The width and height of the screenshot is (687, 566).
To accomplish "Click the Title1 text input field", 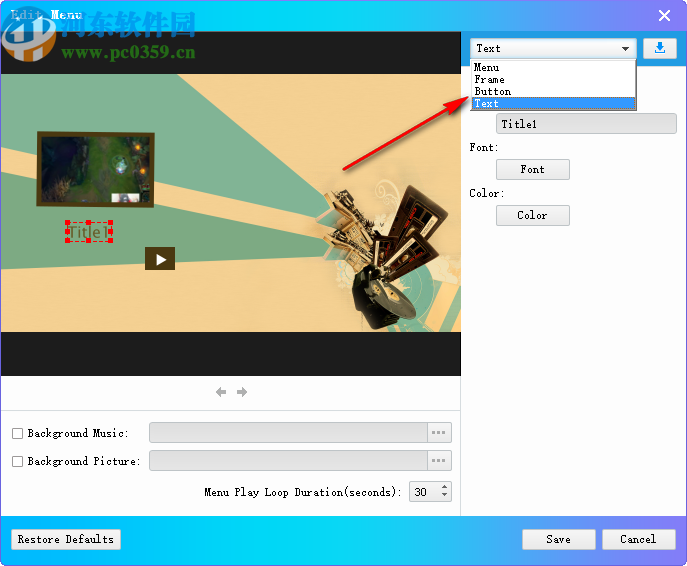I will (586, 124).
